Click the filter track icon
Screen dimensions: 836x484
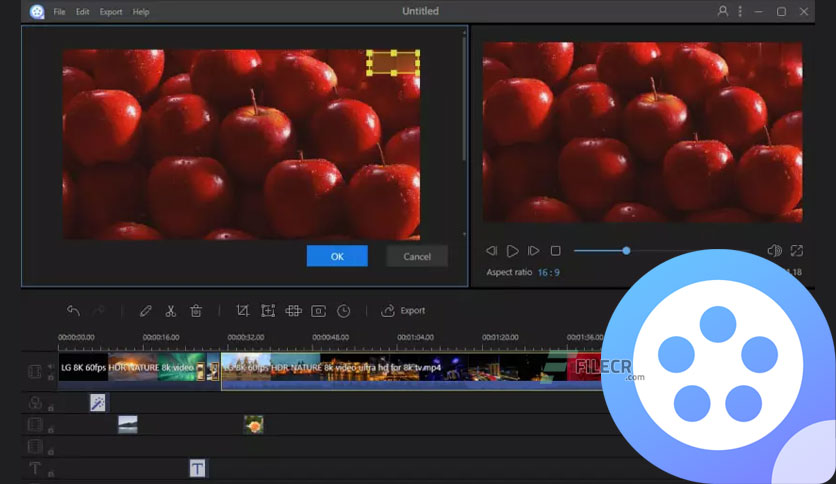pos(35,403)
